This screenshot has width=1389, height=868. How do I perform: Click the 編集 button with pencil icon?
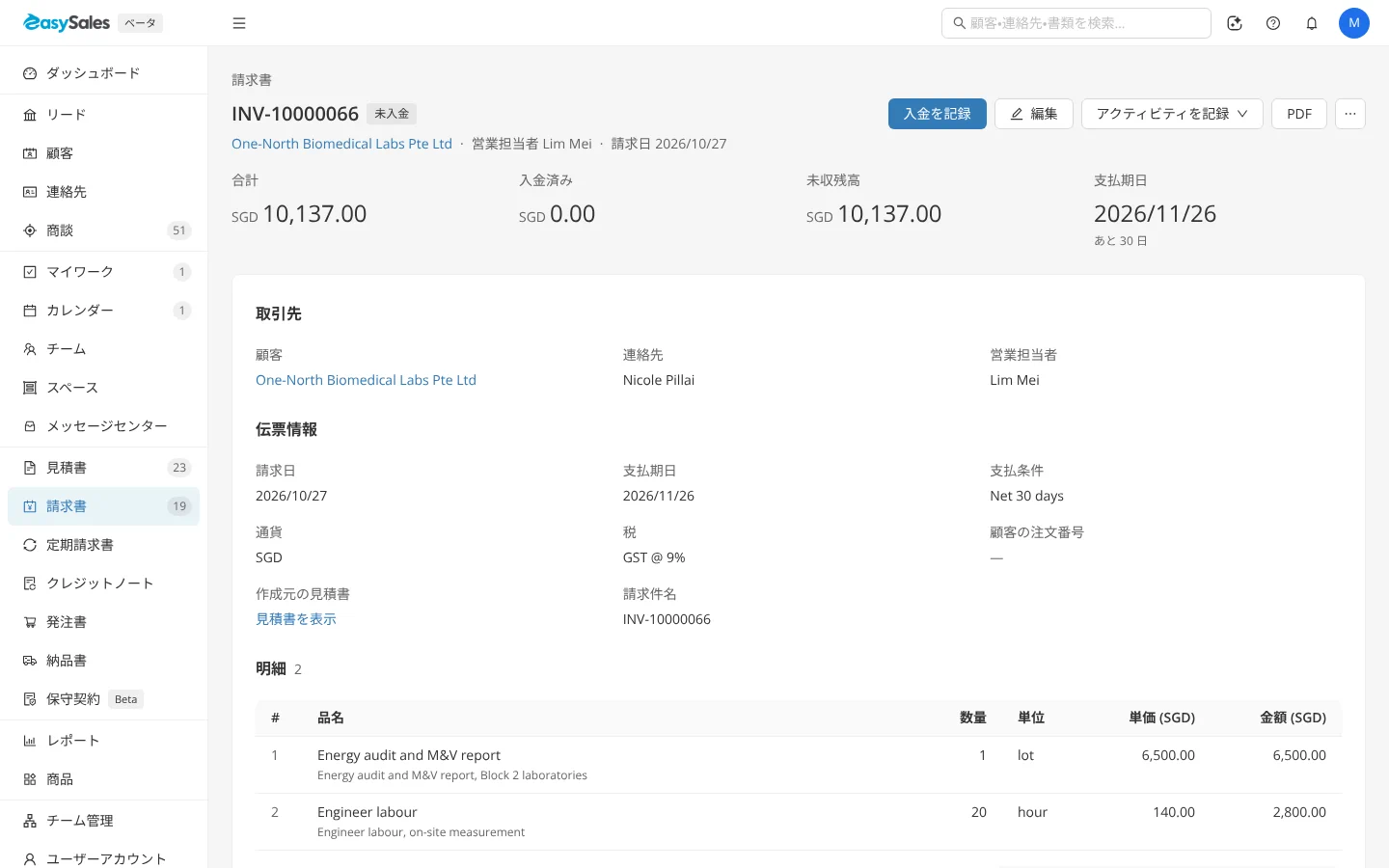1034,114
